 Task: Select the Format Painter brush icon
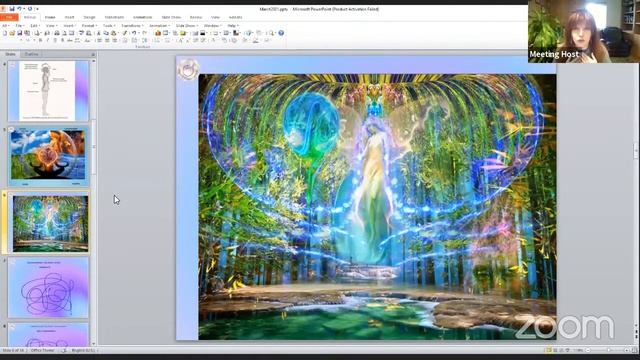(x=124, y=33)
